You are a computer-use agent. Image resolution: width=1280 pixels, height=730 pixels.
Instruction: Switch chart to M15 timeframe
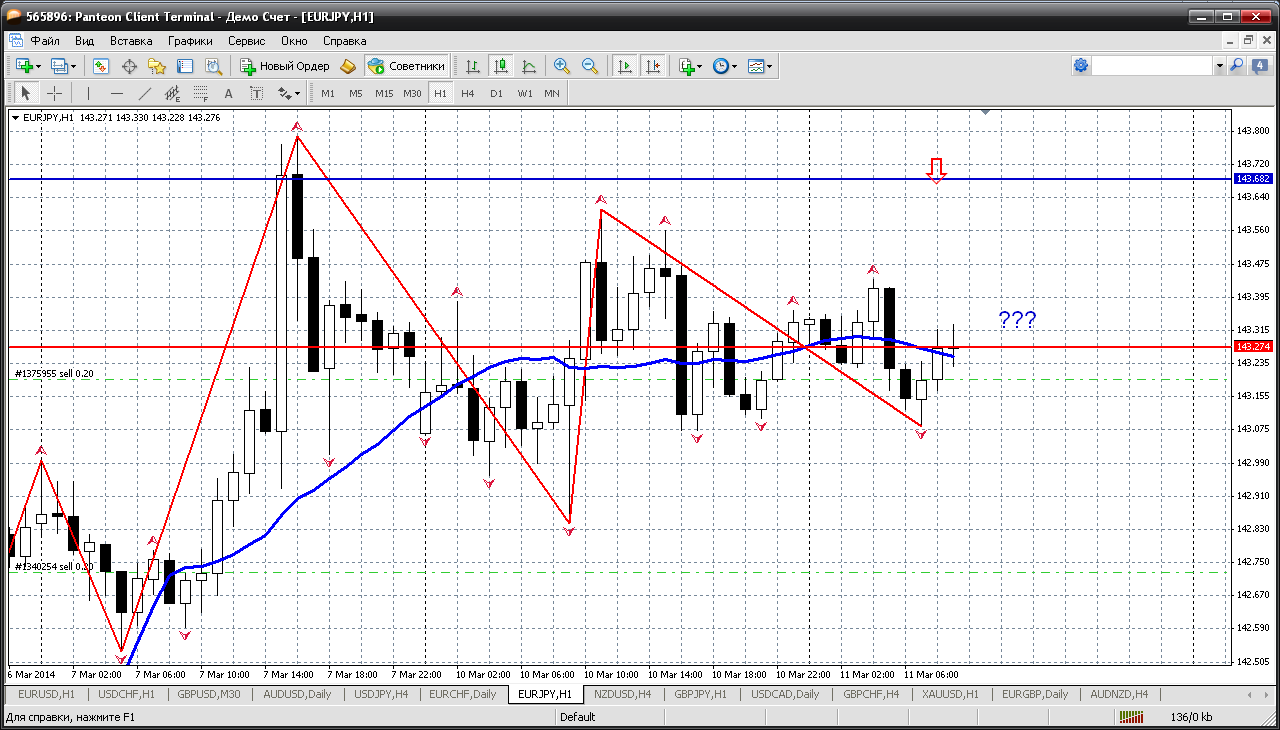click(384, 93)
